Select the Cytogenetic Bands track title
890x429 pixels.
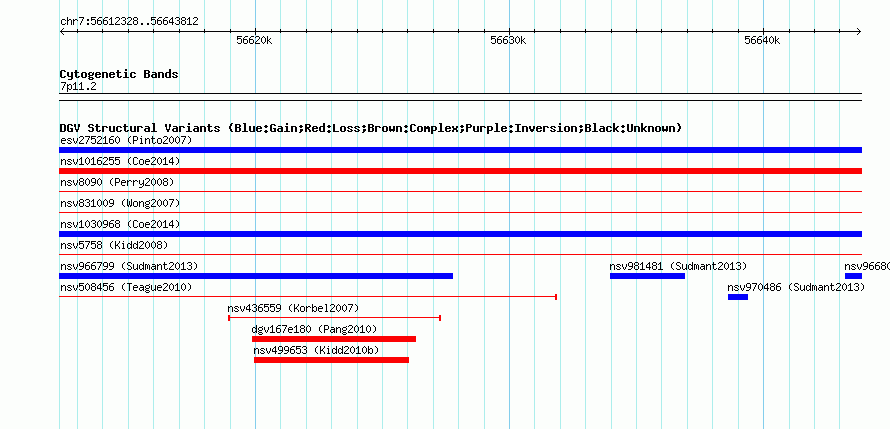pos(119,74)
